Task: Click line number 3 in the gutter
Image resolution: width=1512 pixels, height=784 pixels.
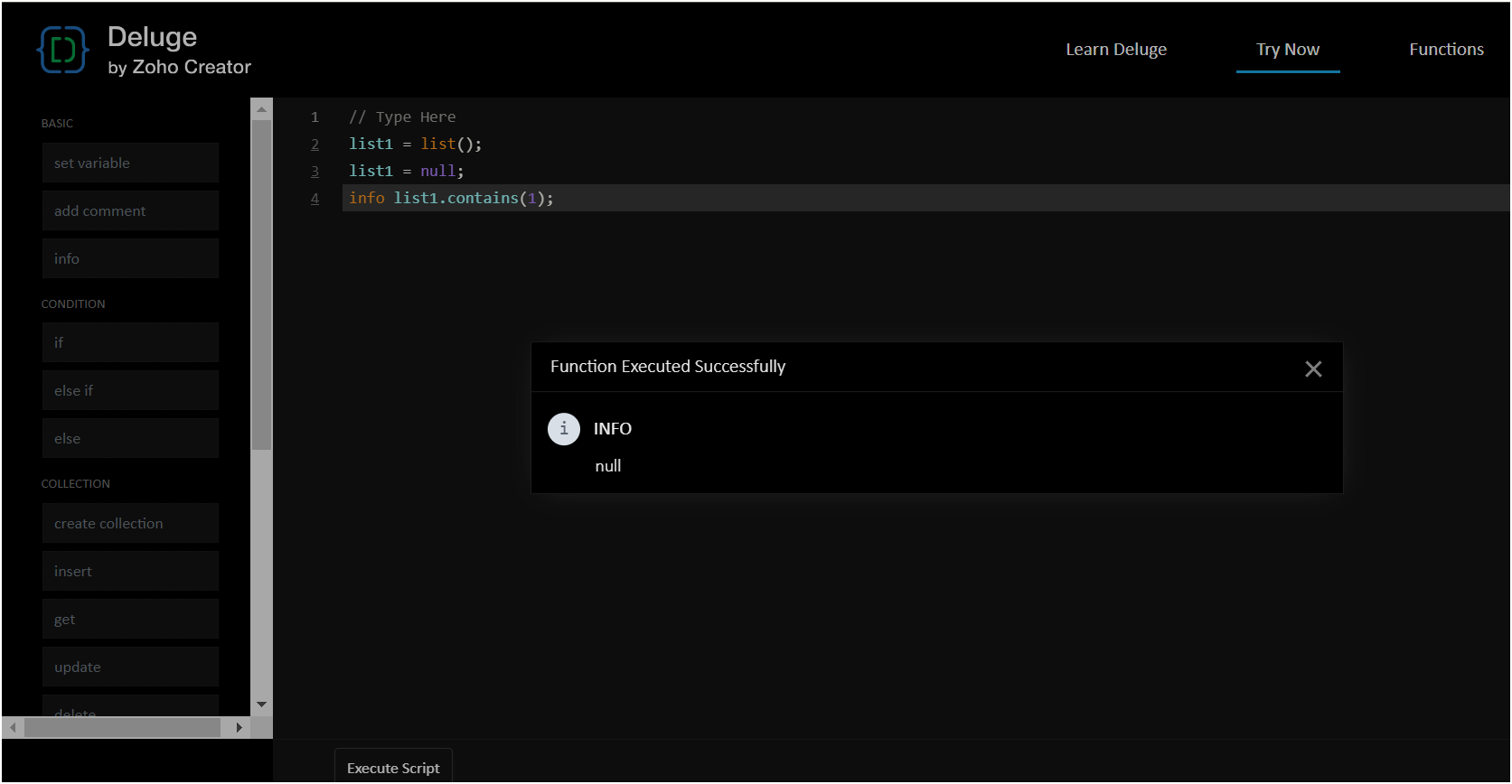Action: 315,171
